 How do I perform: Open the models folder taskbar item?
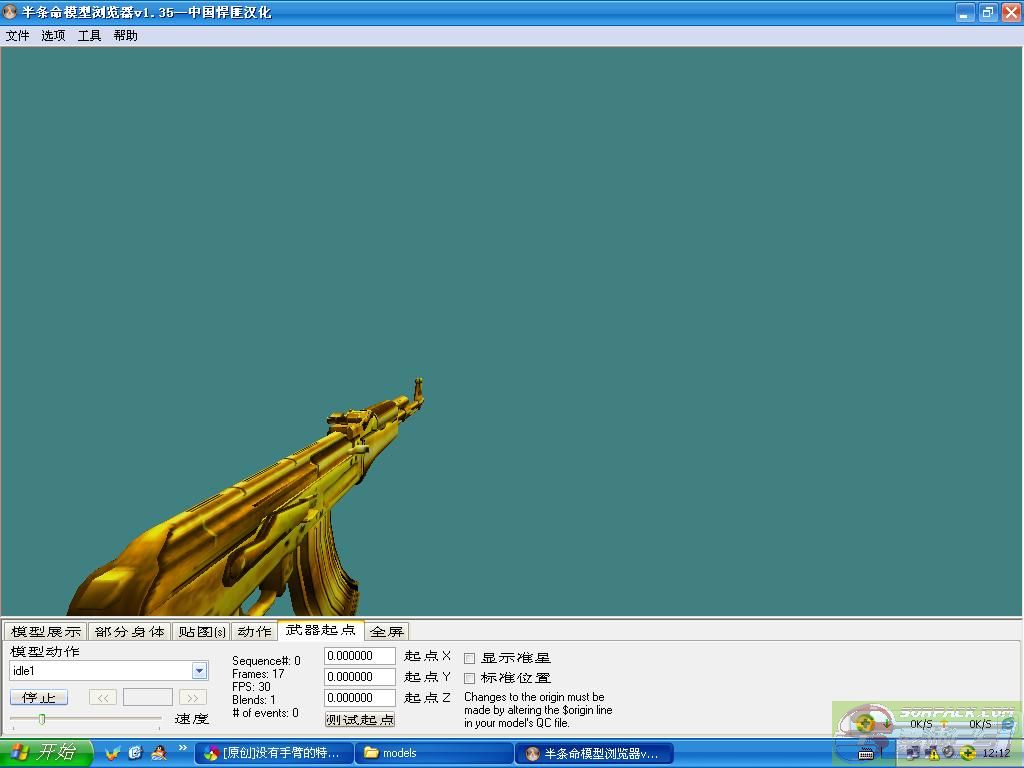(434, 753)
